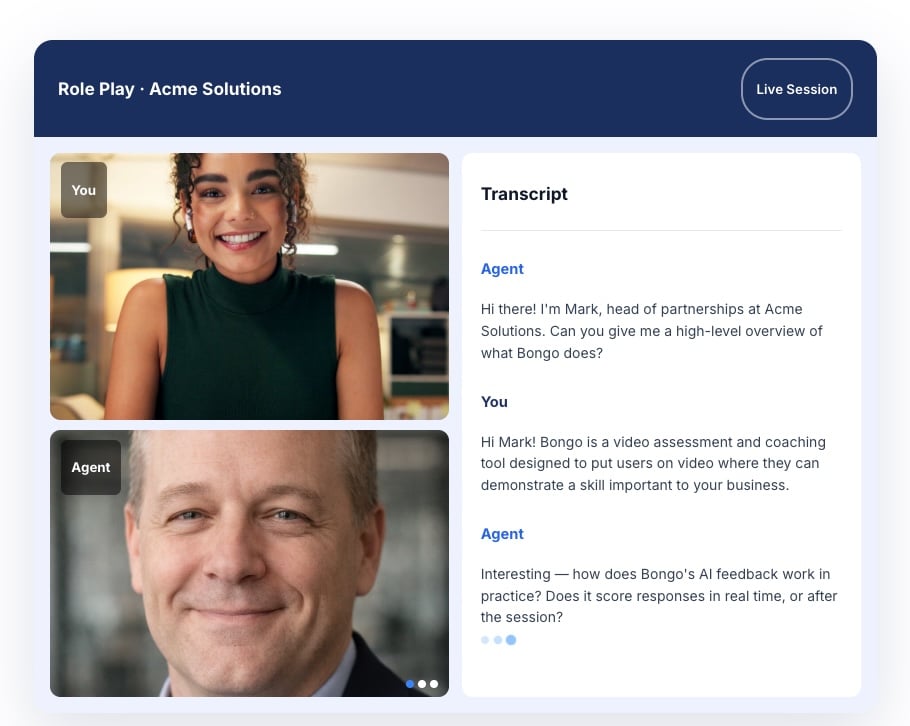Click the last white dot on Agent video
This screenshot has width=910, height=726.
coord(434,684)
